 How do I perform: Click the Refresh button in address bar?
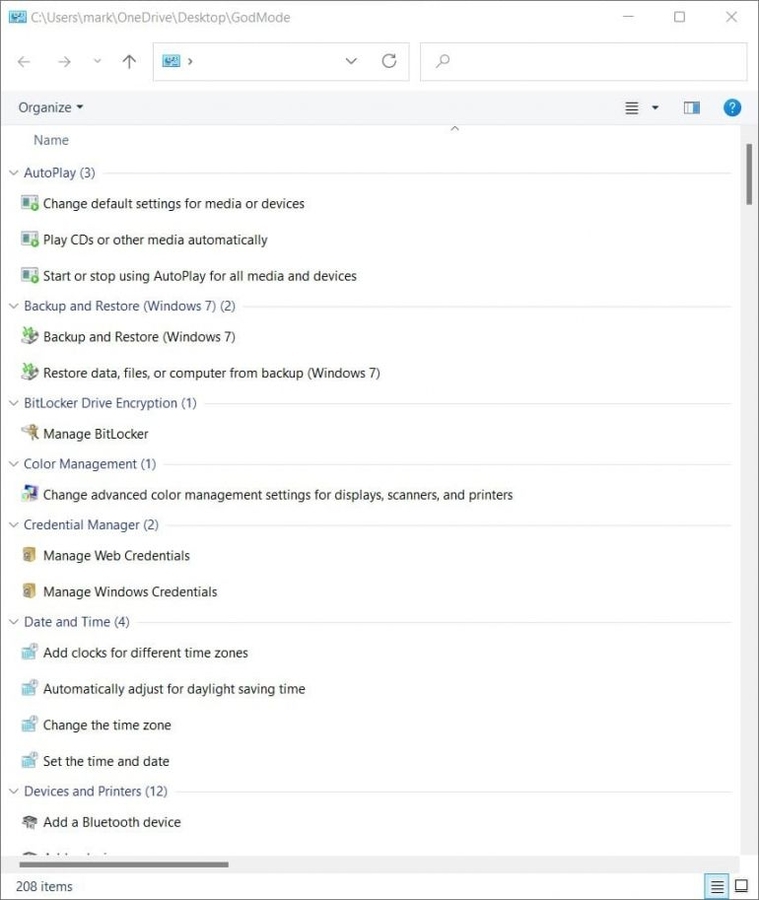(389, 61)
